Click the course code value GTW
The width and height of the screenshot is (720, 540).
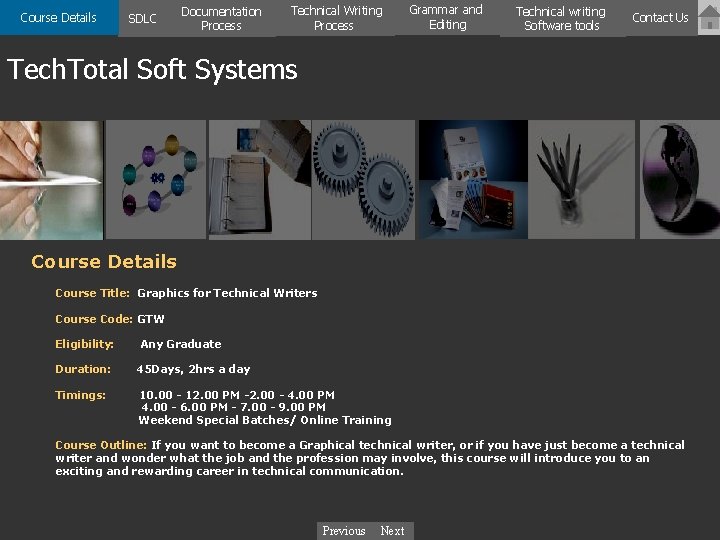(151, 319)
